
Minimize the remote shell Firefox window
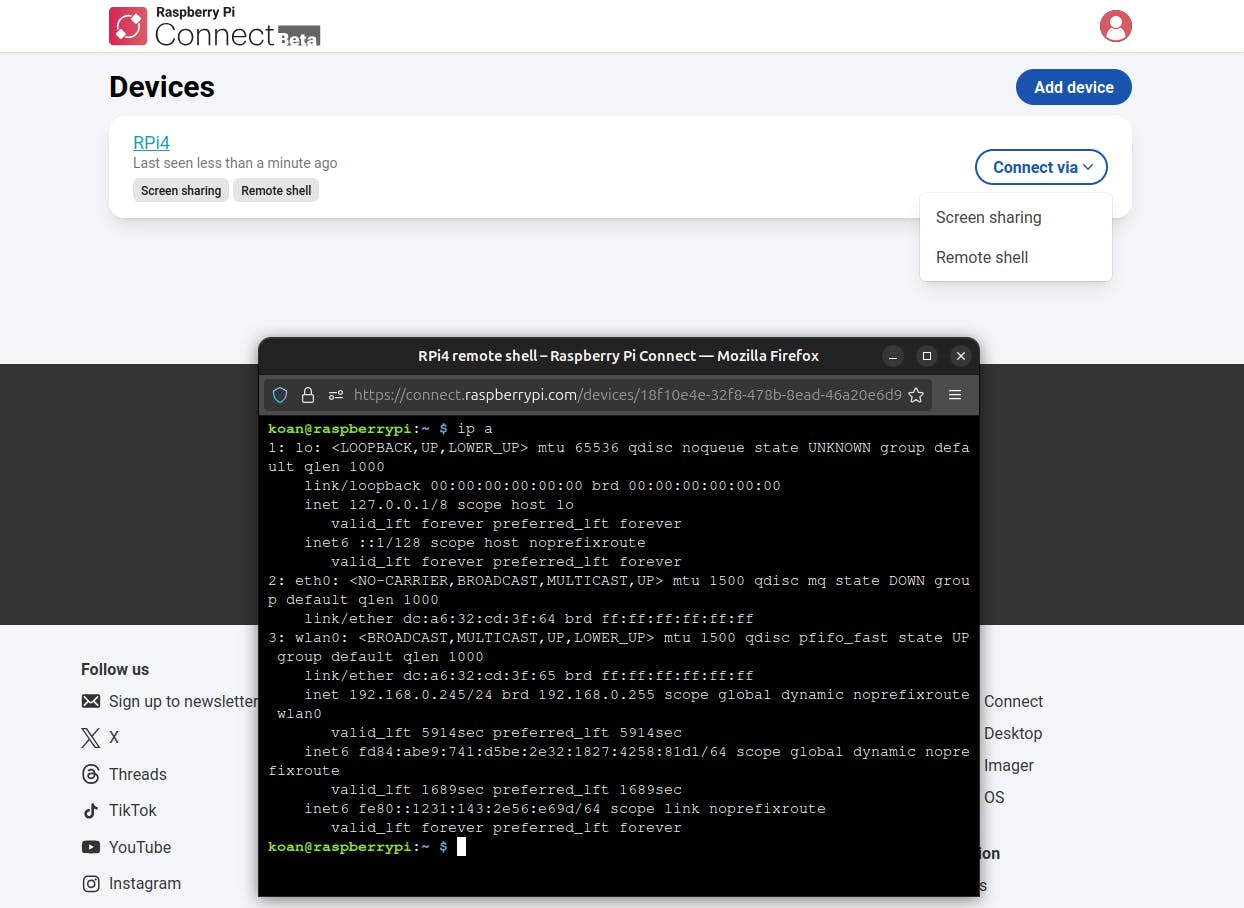coord(893,356)
